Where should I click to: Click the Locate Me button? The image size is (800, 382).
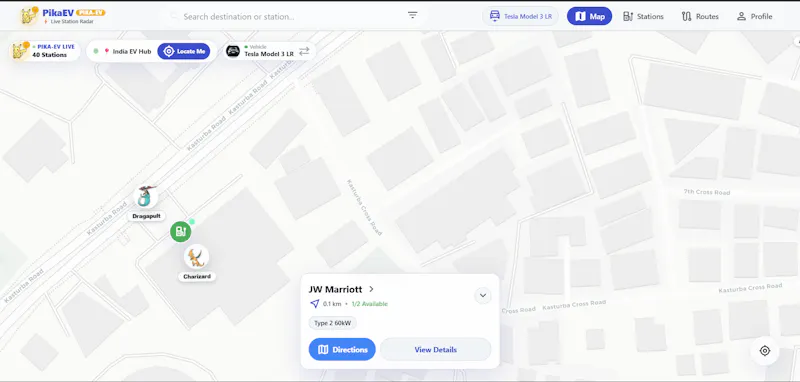[x=184, y=52]
